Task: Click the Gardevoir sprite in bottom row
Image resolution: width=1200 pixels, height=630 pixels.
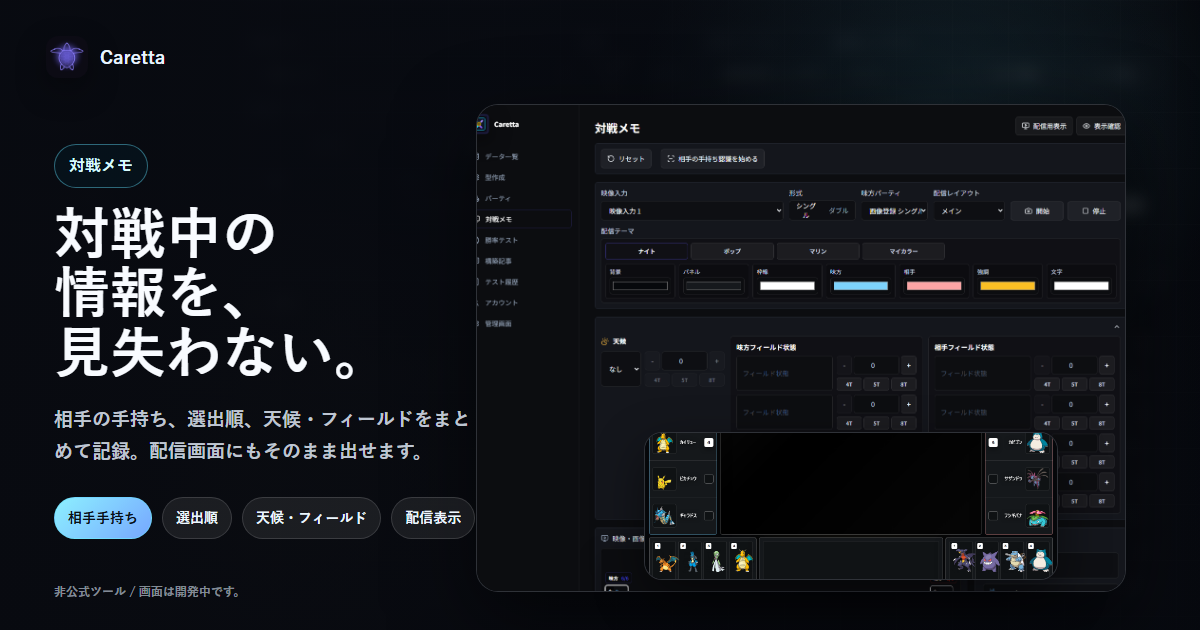Action: tap(716, 561)
